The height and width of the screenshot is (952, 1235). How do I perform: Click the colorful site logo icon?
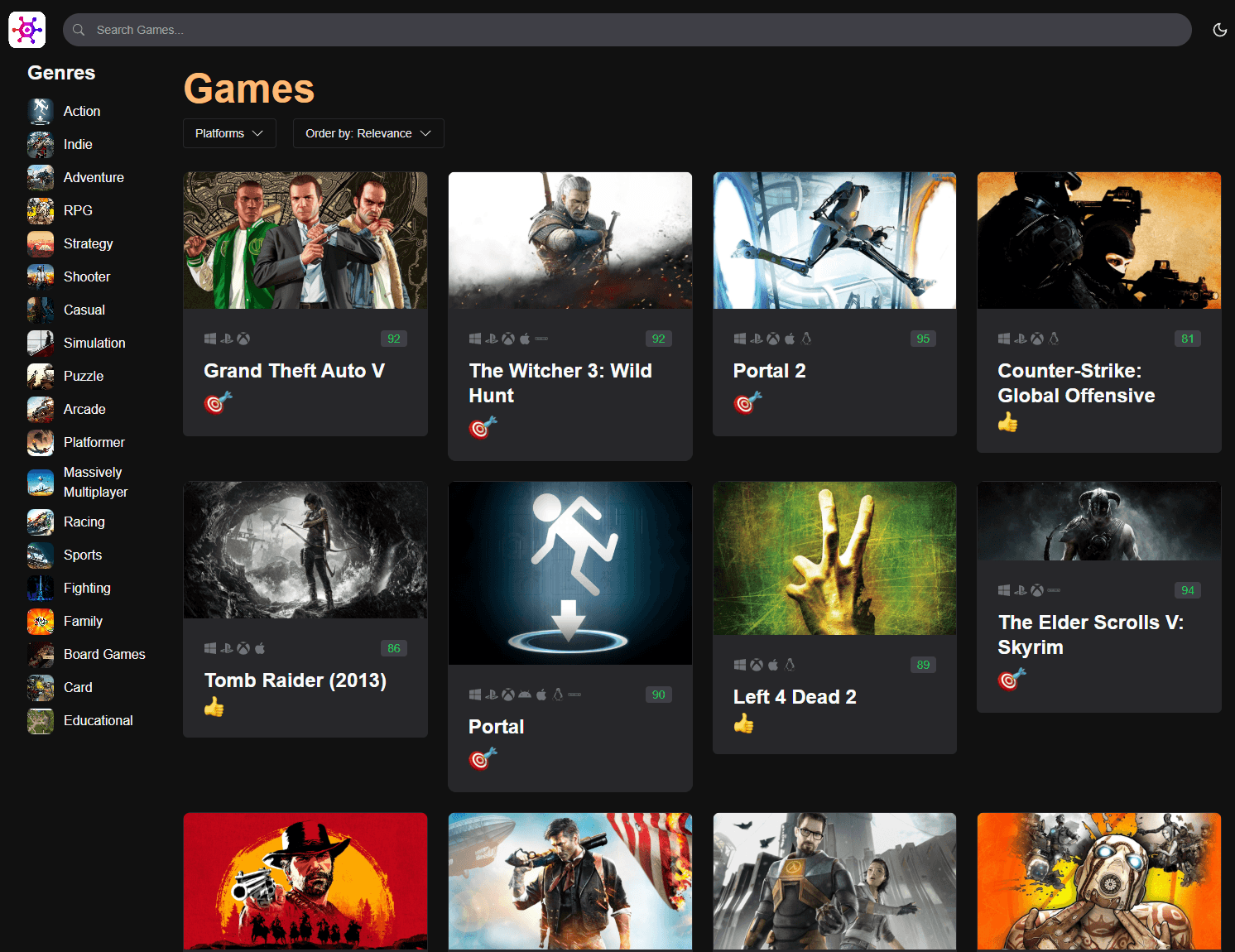[26, 30]
